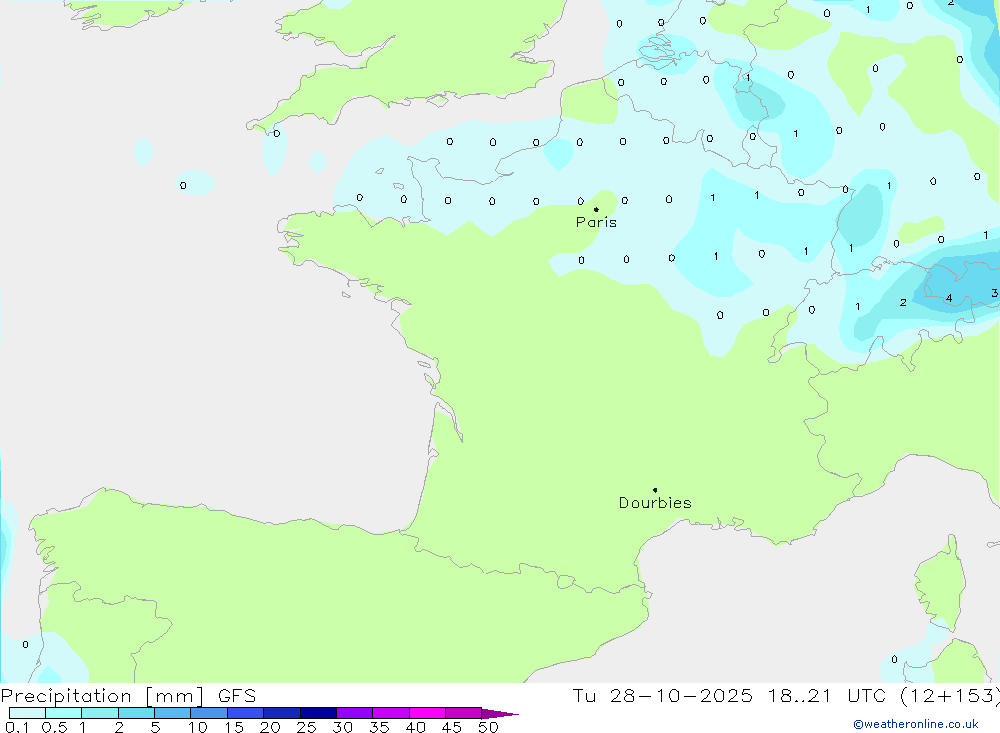Pick the legend swatch between 30 and 35
The width and height of the screenshot is (1000, 733).
click(x=355, y=713)
